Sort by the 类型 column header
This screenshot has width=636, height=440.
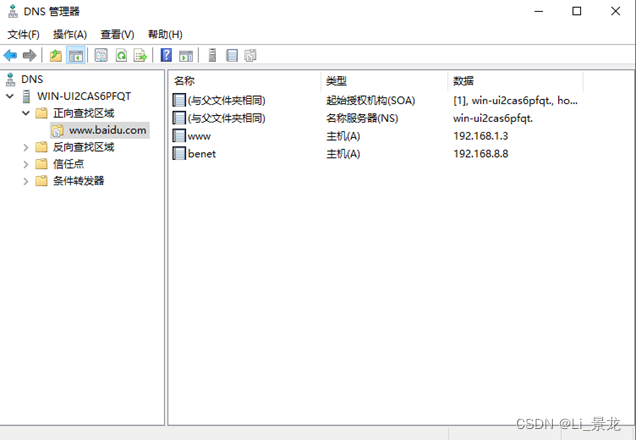[384, 81]
